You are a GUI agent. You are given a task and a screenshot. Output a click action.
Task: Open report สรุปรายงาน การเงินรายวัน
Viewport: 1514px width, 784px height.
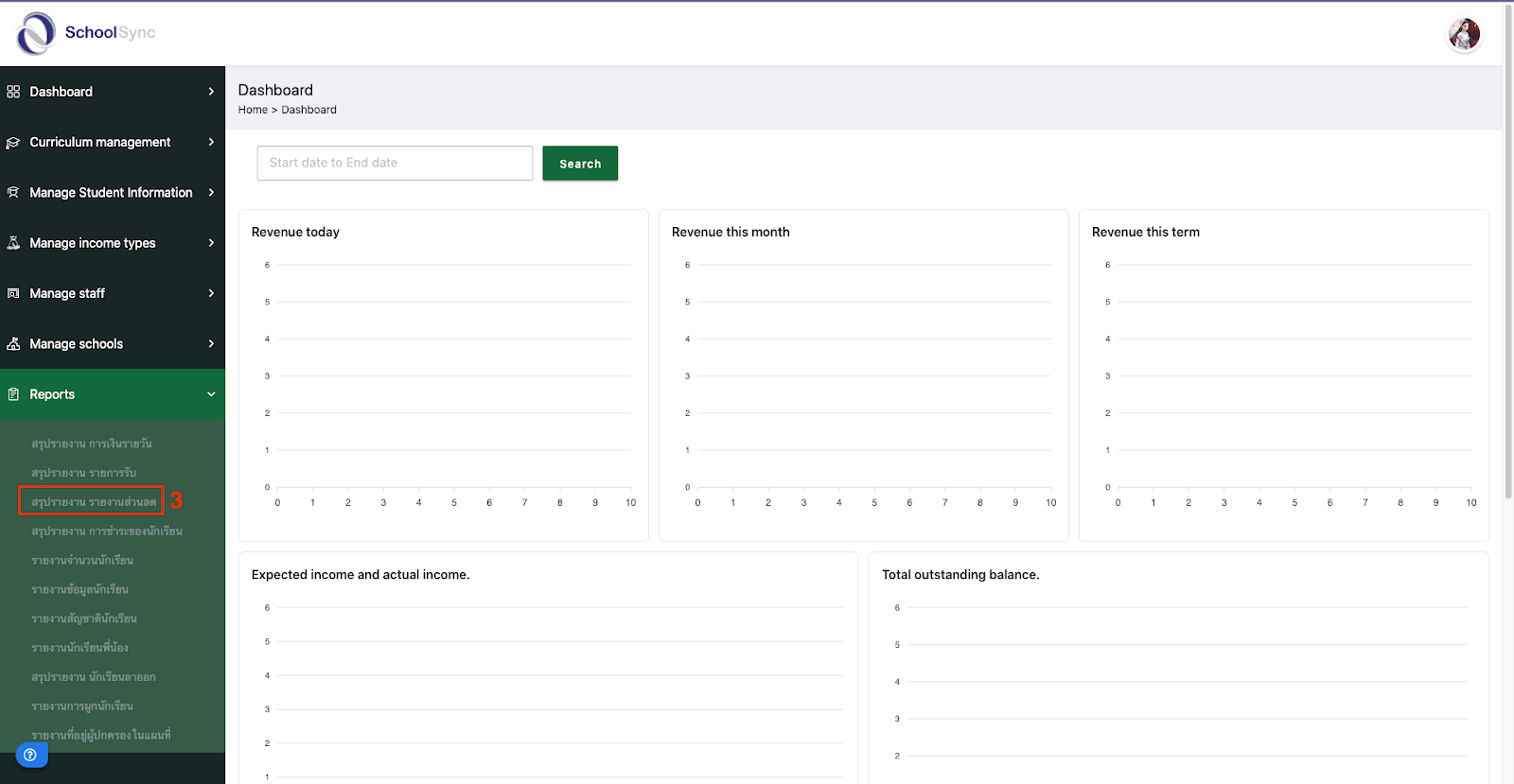point(92,444)
